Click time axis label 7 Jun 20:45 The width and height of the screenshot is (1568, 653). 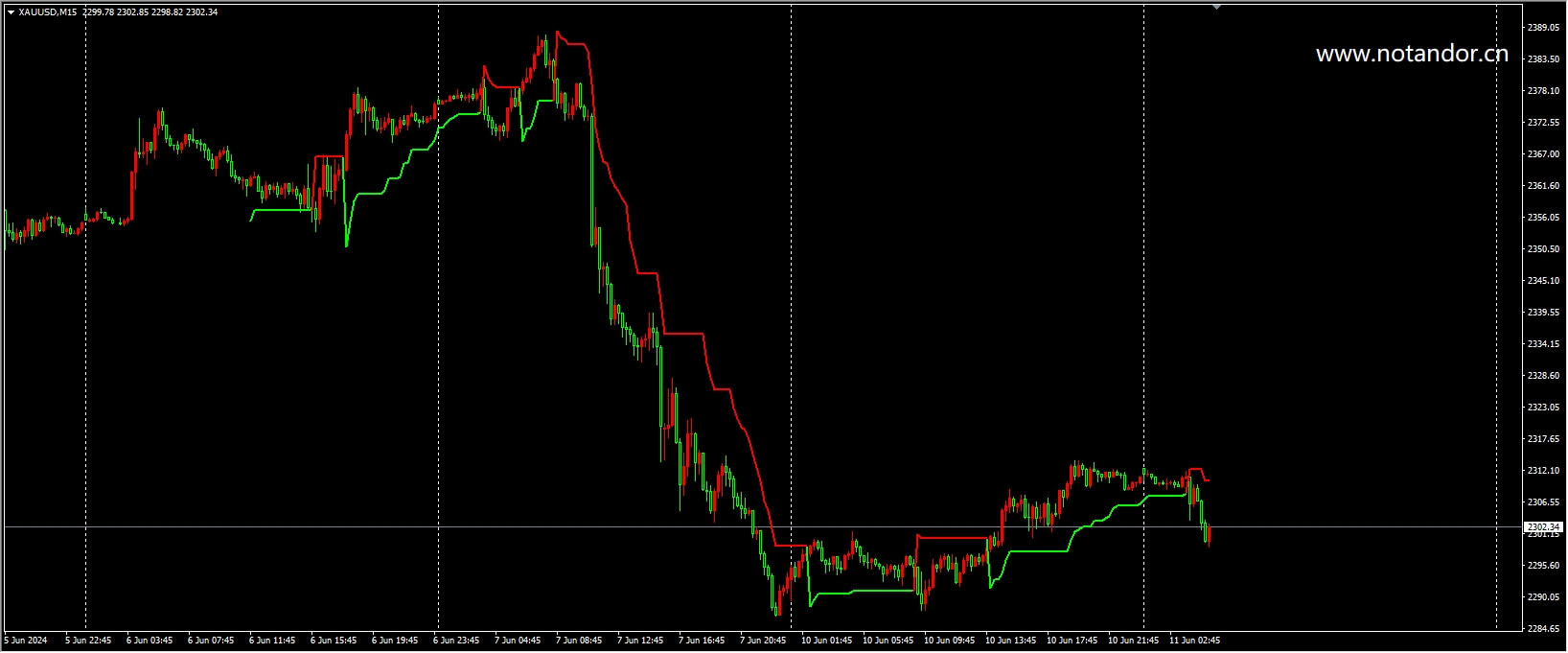763,641
